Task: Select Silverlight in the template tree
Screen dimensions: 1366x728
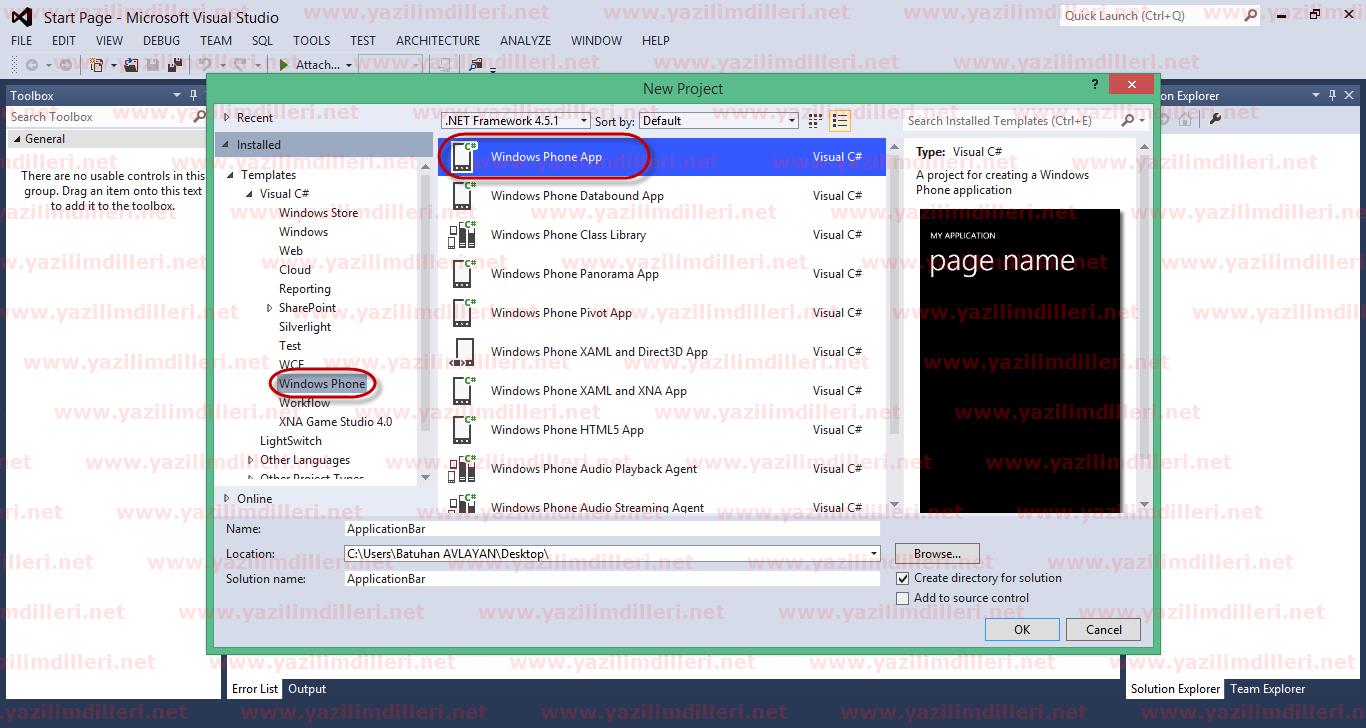Action: [x=305, y=327]
